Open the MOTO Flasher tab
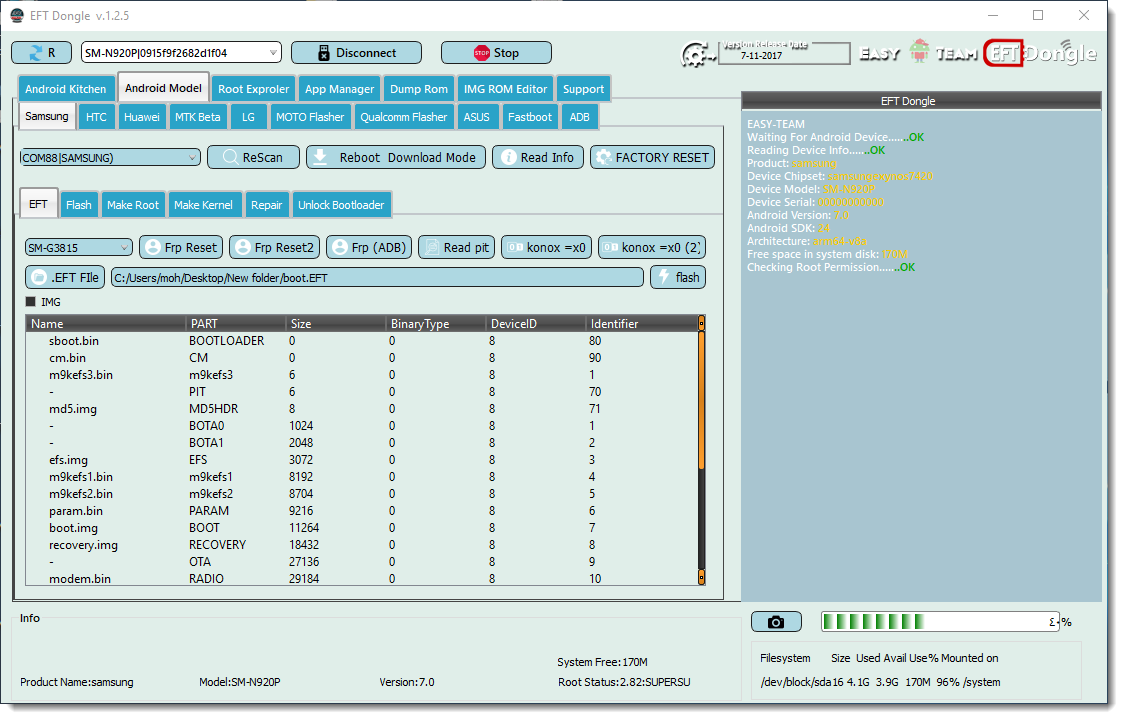Screen dimensions: 1123x719 pos(310,117)
